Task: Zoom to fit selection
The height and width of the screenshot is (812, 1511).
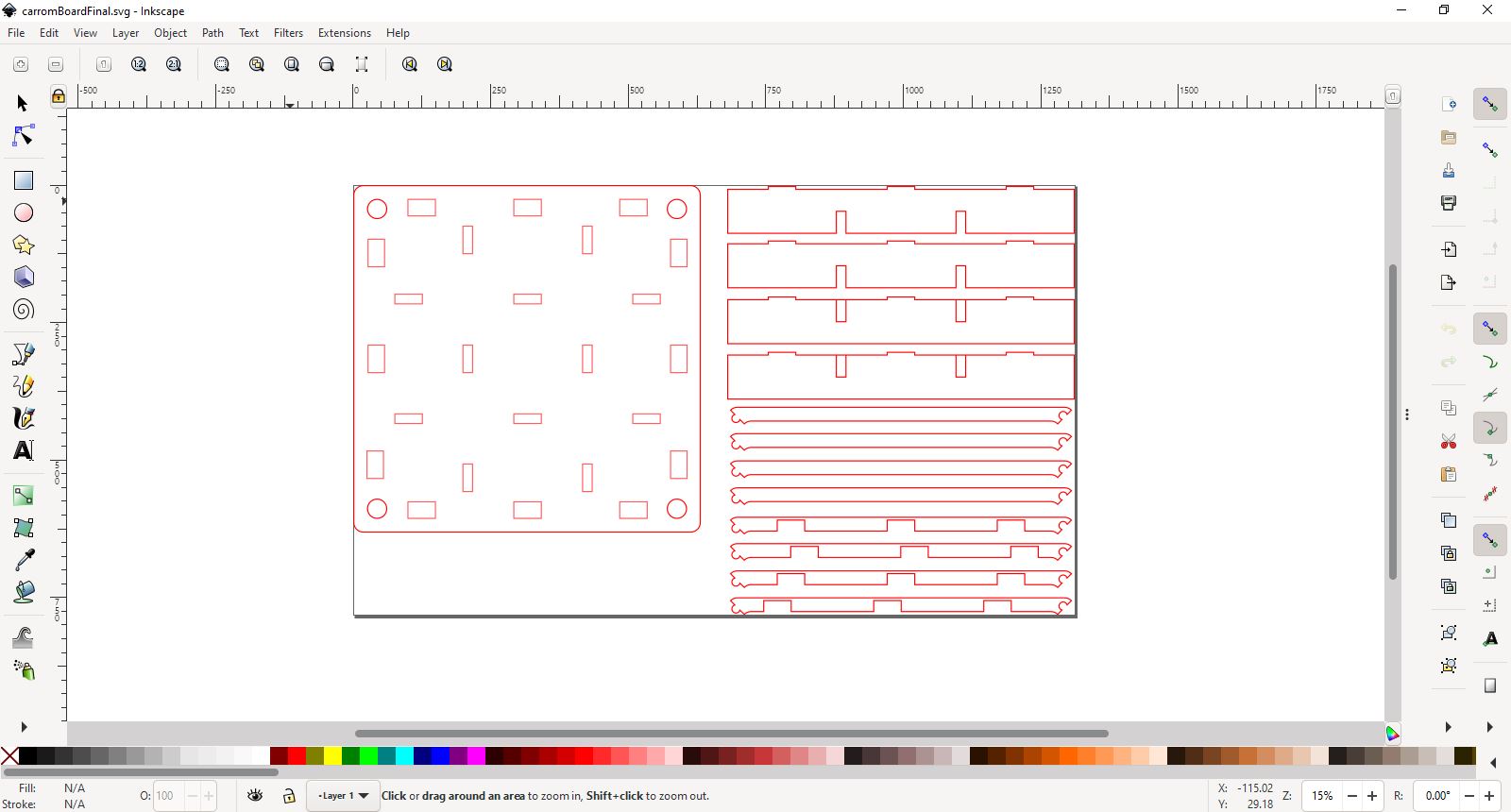Action: click(x=222, y=64)
